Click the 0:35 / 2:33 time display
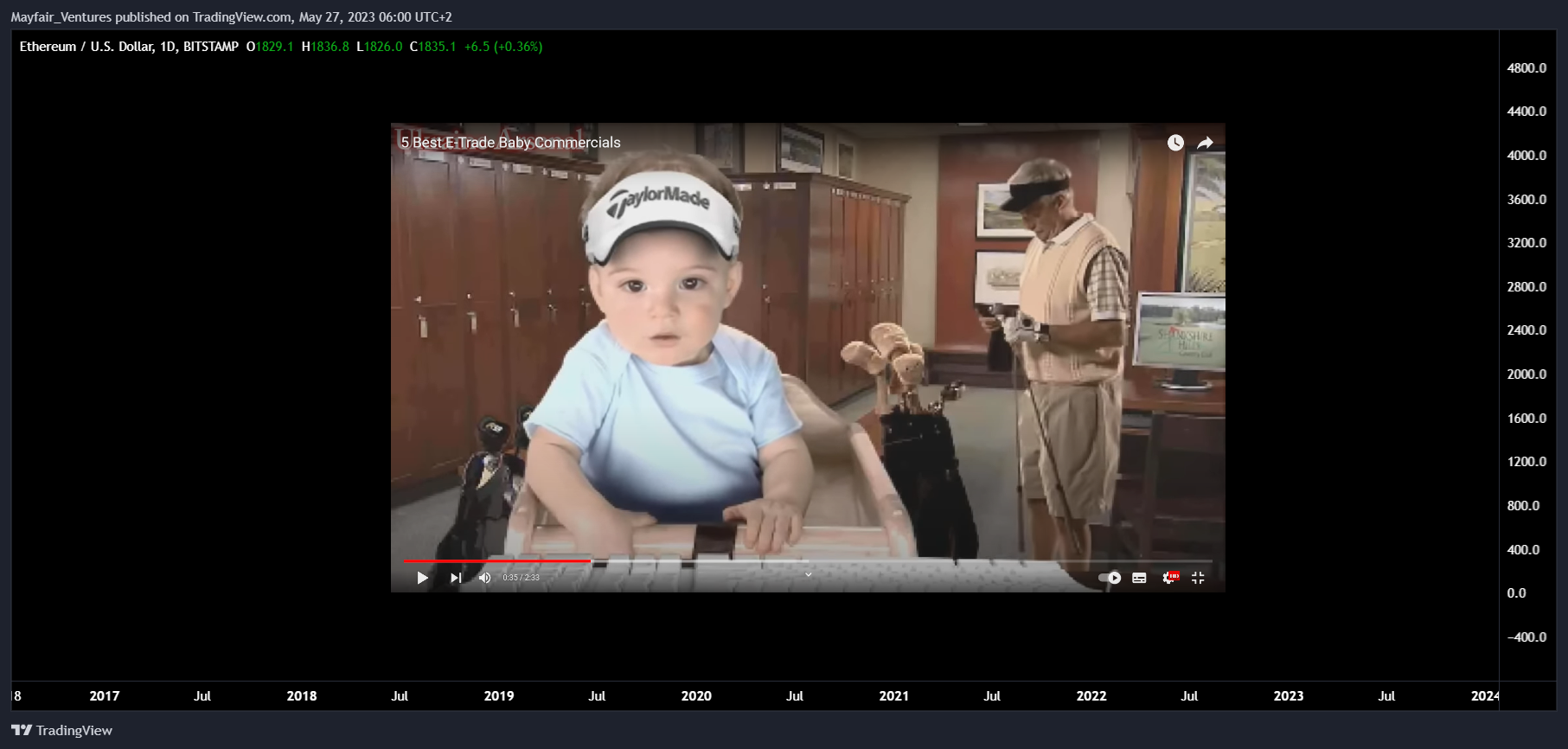The width and height of the screenshot is (1568, 749). [521, 578]
